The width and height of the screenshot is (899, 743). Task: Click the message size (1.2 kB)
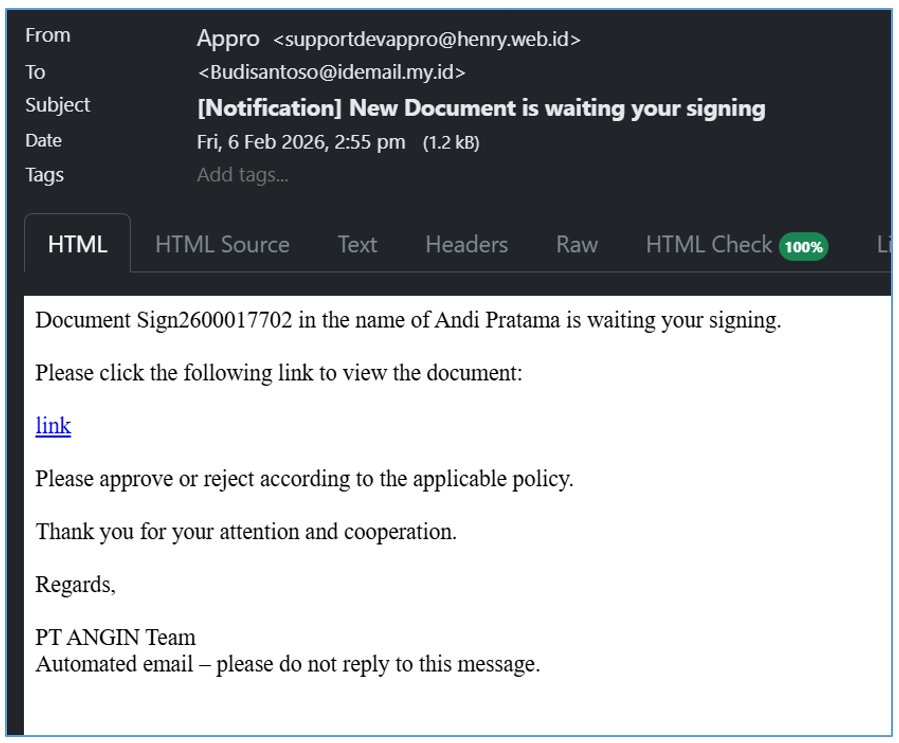(x=451, y=143)
